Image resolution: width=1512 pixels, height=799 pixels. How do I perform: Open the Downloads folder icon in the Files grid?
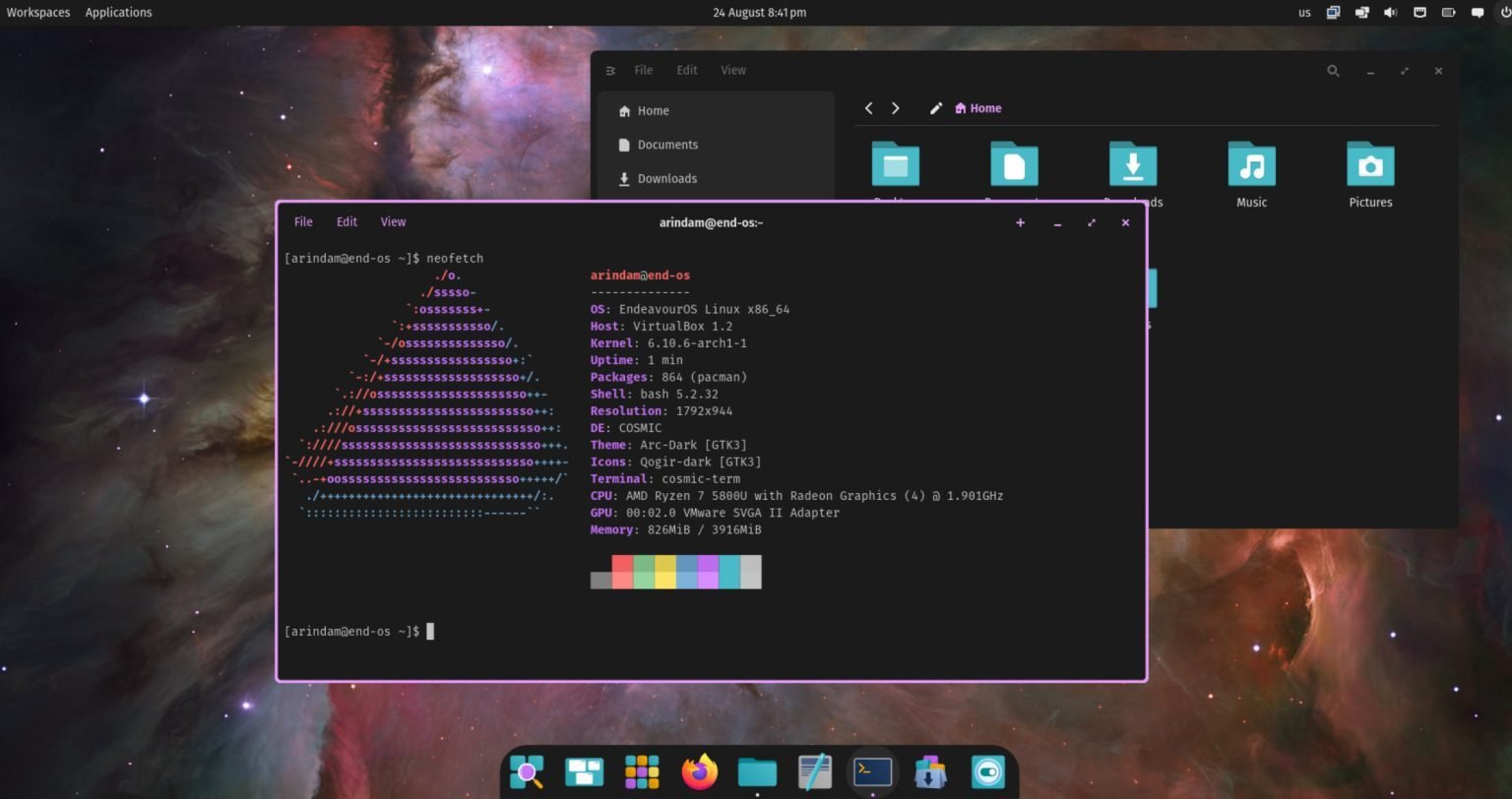1133,163
